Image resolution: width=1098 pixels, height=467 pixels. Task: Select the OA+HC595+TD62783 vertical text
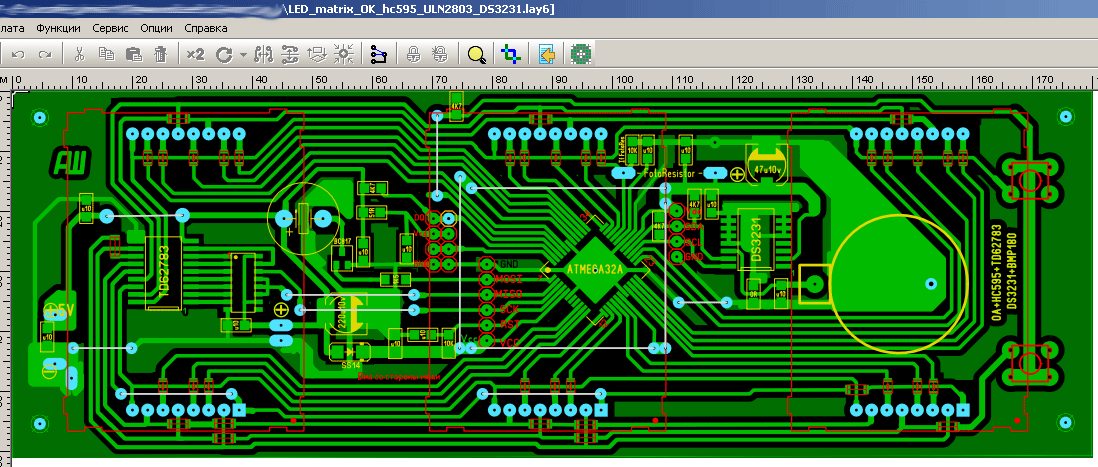pos(996,272)
